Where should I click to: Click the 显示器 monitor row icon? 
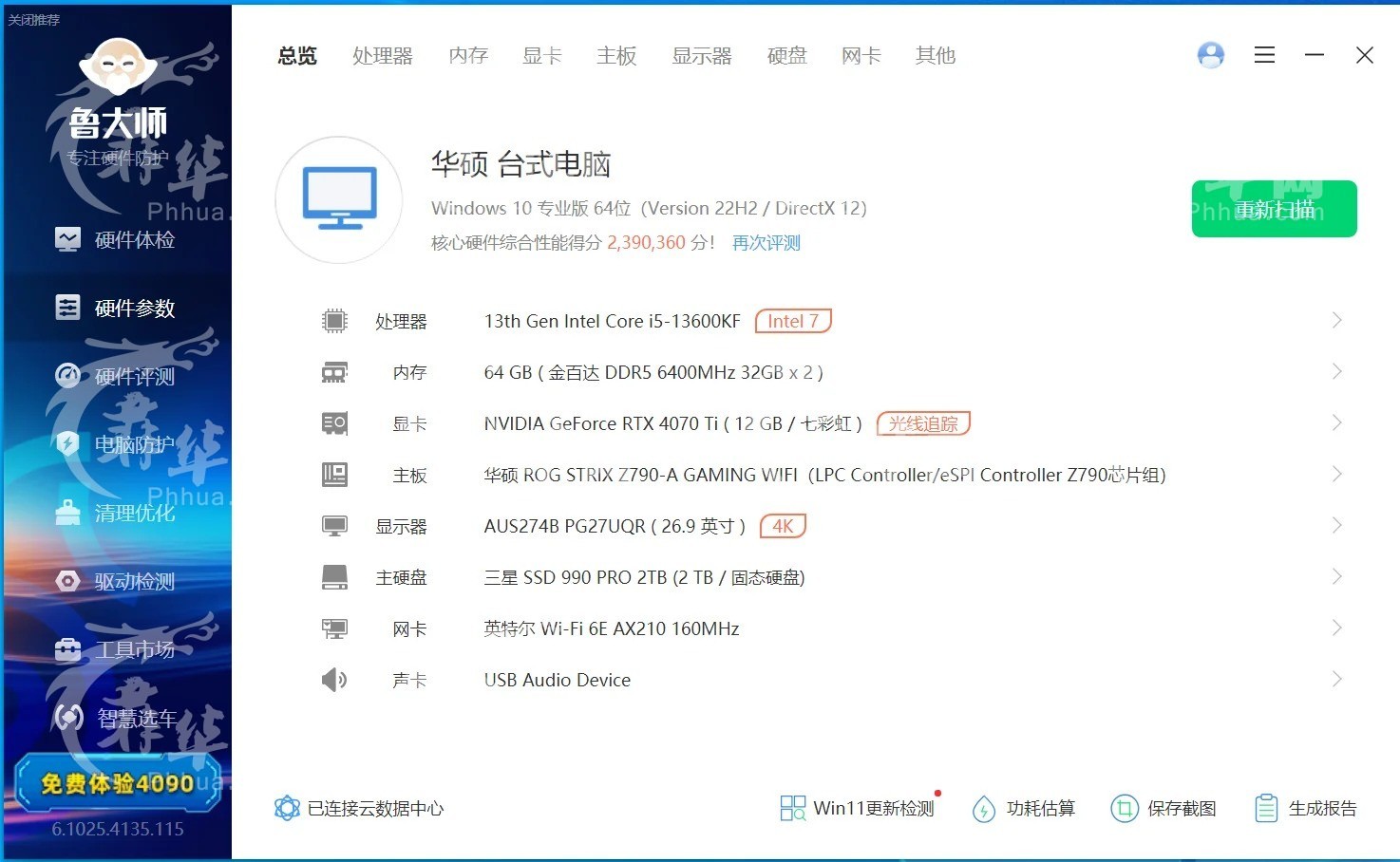point(334,526)
